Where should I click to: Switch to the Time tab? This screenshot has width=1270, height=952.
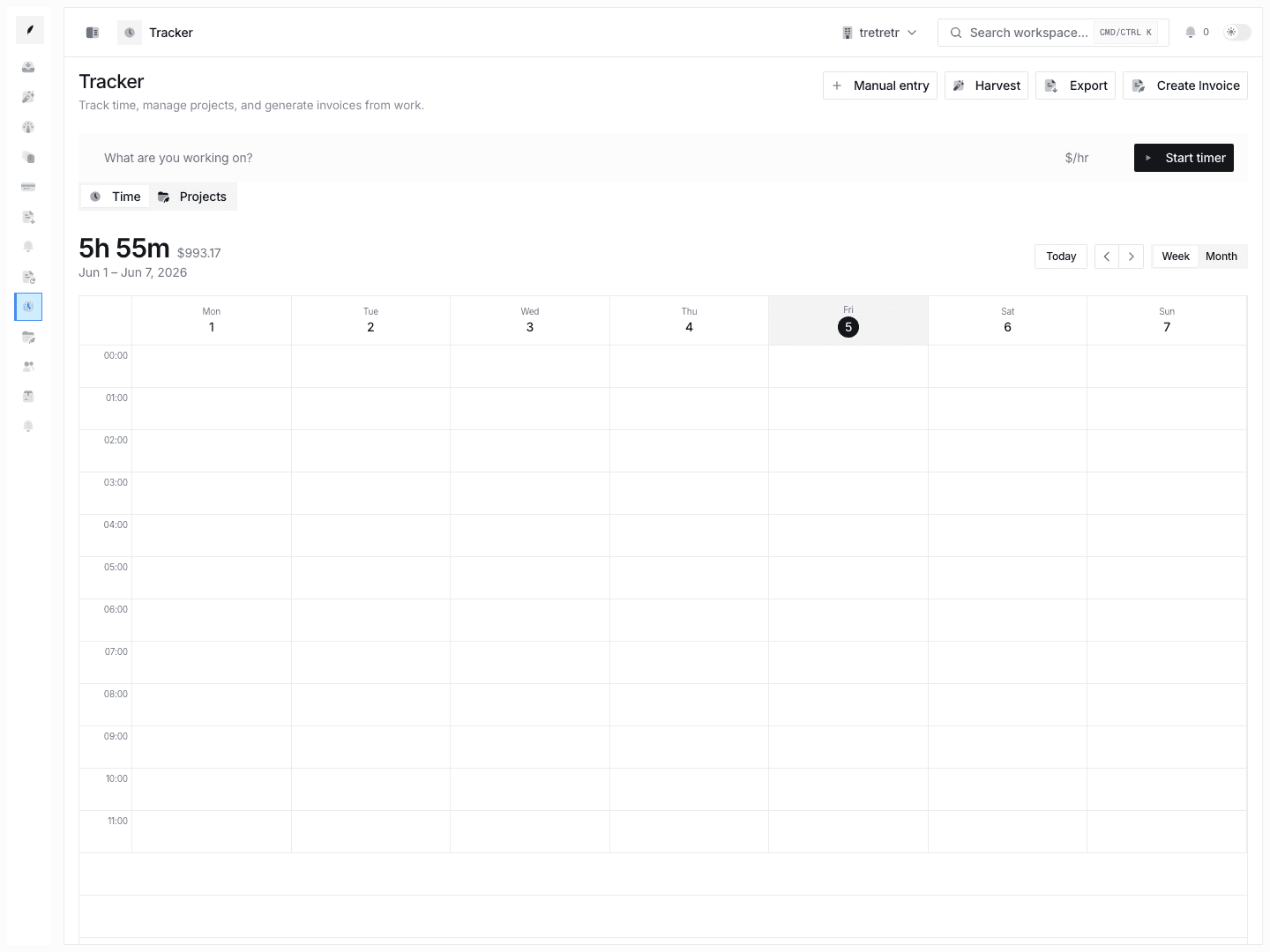116,197
